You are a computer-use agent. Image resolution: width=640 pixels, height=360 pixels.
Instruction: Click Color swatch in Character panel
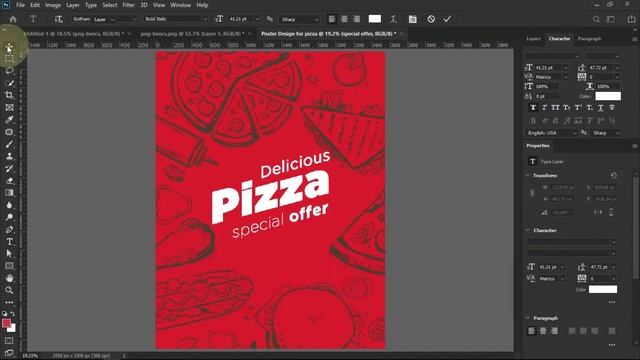(608, 96)
